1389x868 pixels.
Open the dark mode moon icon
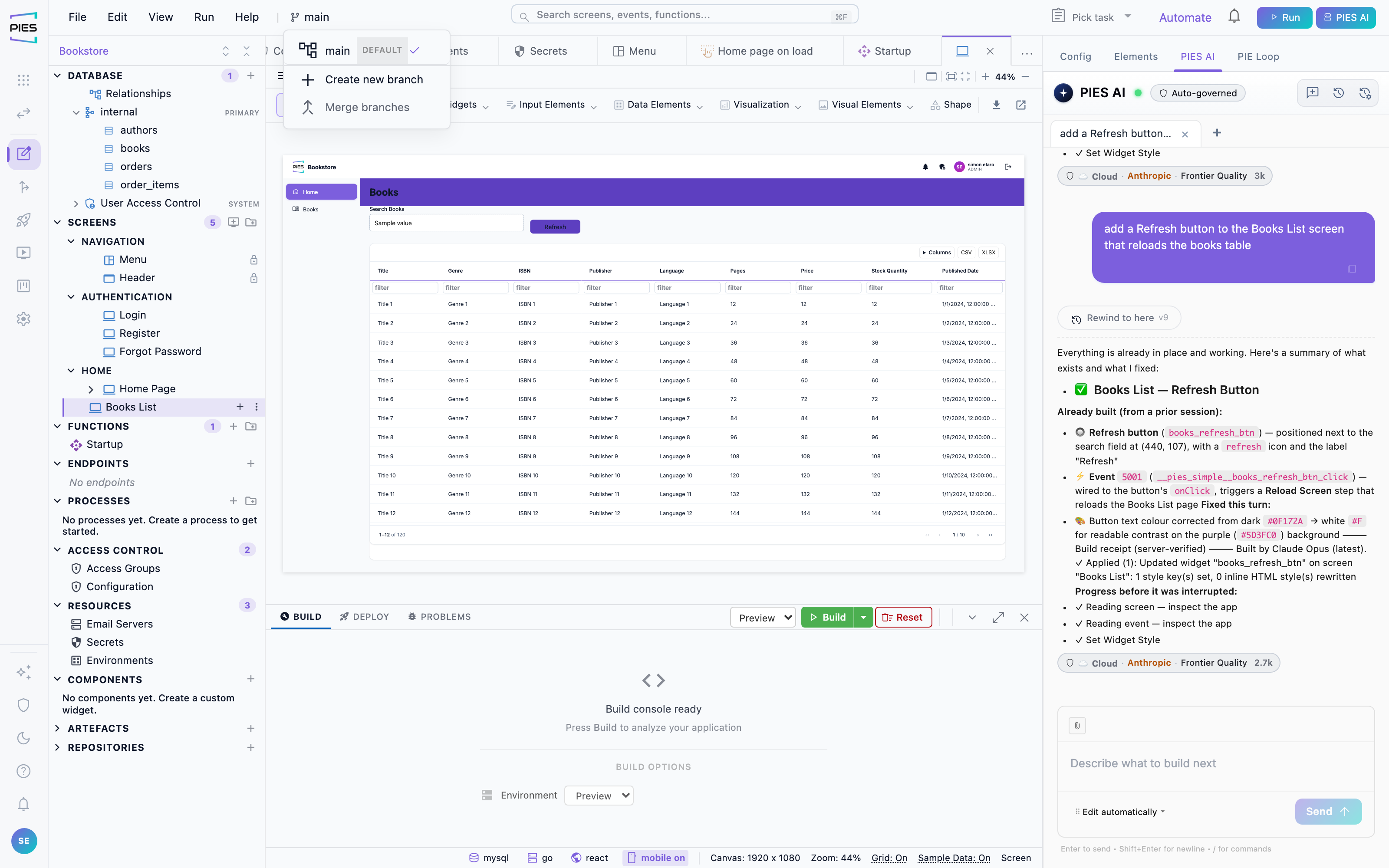(x=23, y=738)
